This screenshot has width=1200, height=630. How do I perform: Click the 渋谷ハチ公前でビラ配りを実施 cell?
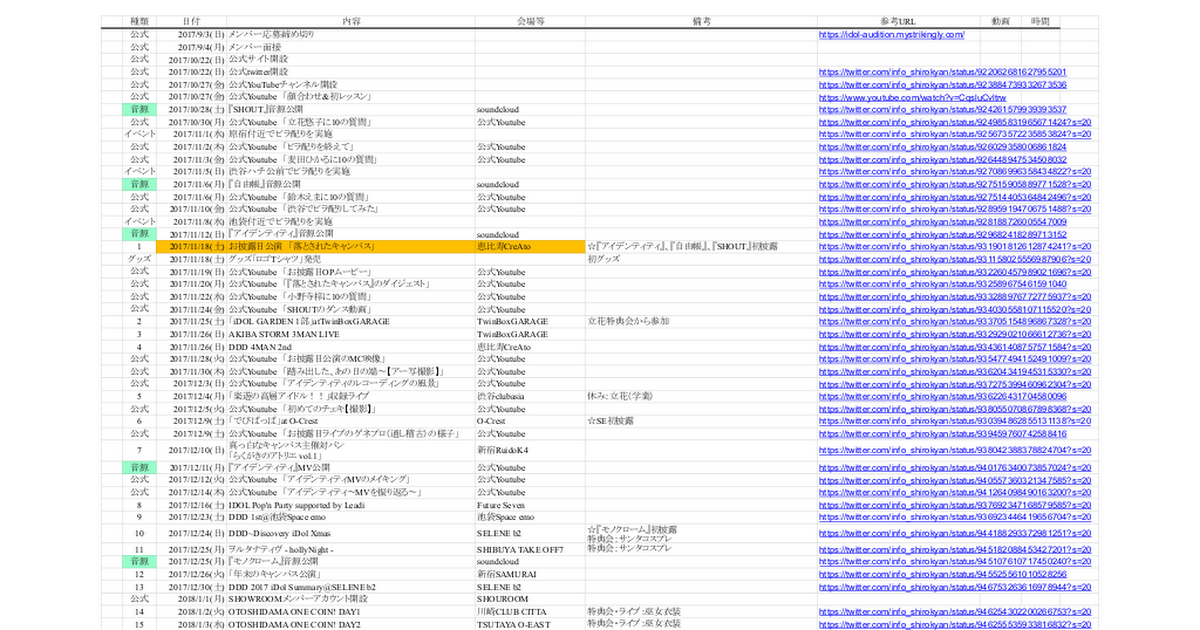click(351, 171)
